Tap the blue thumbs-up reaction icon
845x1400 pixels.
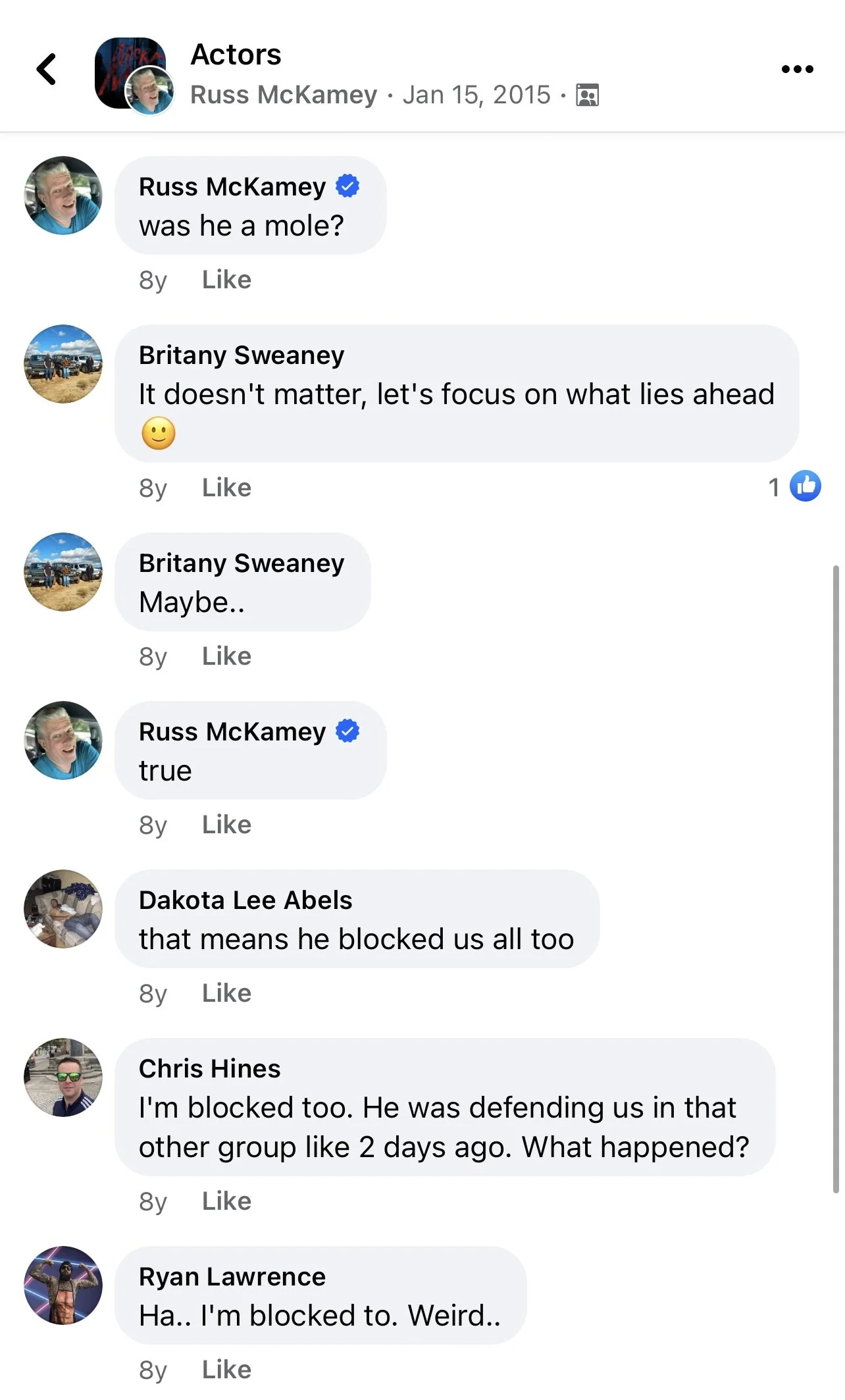point(805,486)
